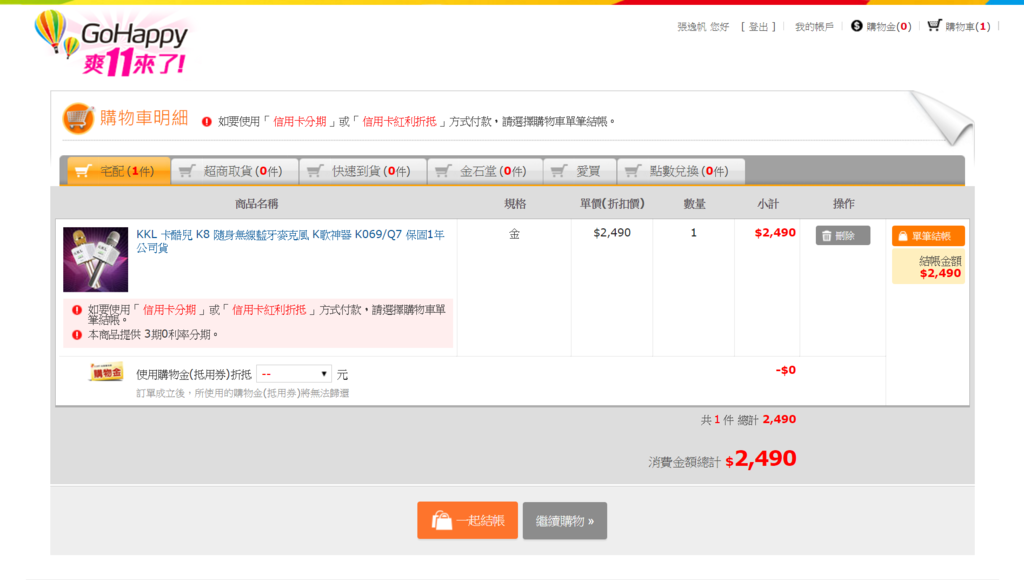This screenshot has width=1024, height=580.
Task: Proceed with the 一起結帳 button
Action: tap(468, 521)
